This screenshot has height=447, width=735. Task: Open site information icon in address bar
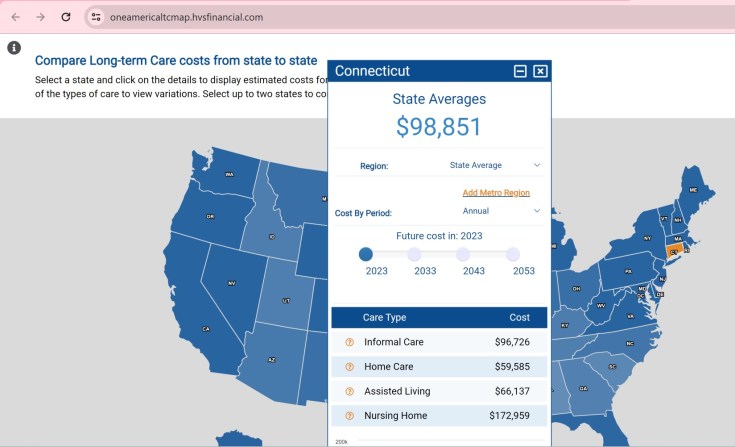coord(96,17)
